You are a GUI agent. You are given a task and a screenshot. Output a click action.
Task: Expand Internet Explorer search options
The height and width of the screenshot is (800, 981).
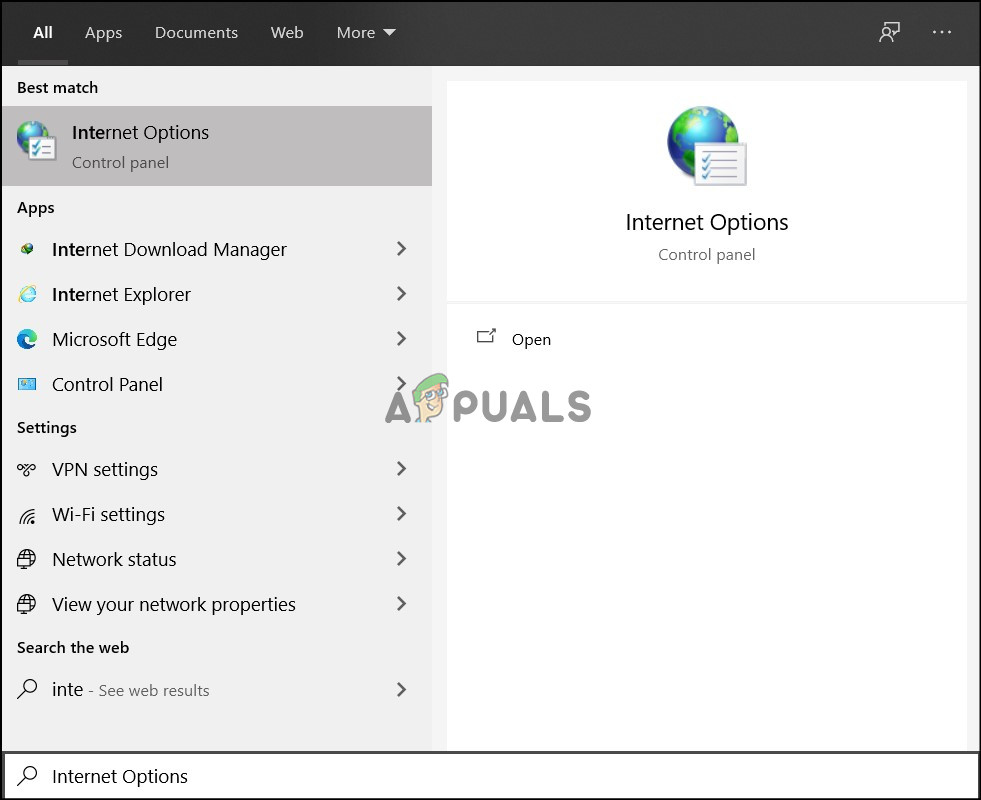pos(401,294)
